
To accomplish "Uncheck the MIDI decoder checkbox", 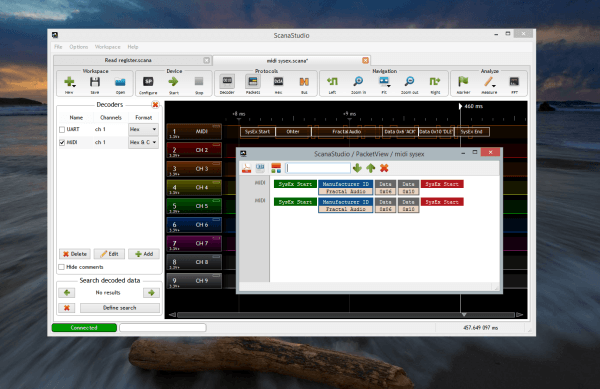I will coord(62,142).
